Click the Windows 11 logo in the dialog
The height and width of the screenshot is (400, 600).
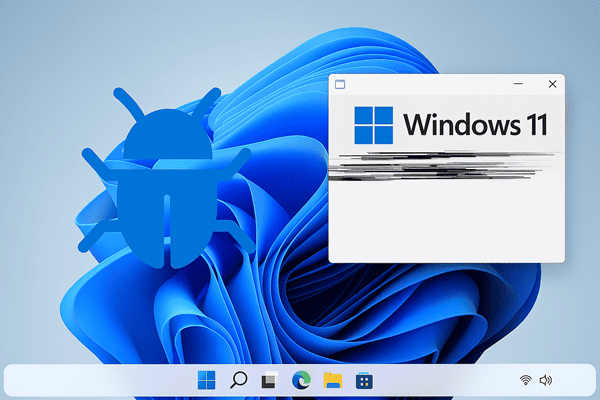[373, 125]
